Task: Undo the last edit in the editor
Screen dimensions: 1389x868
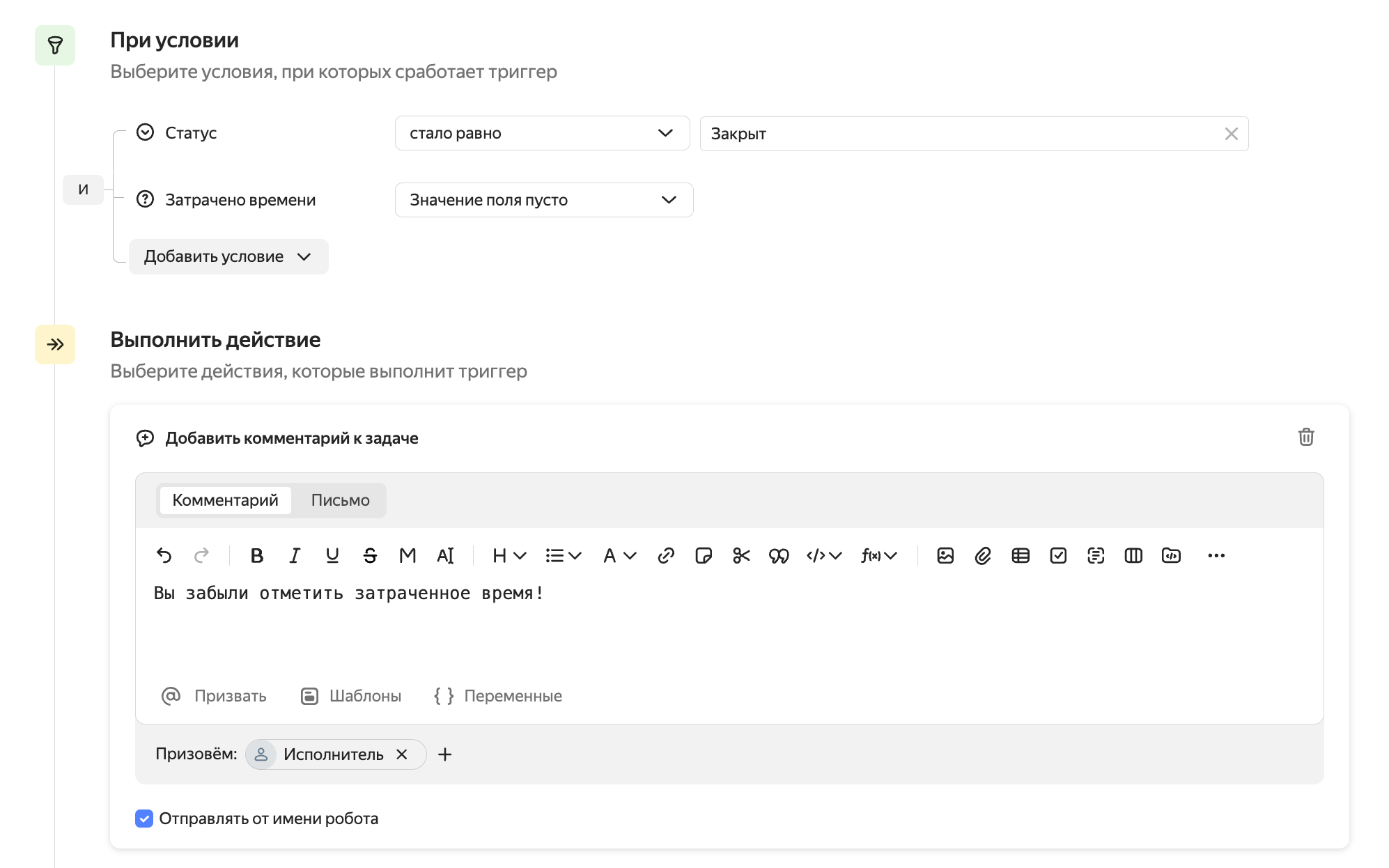Action: click(164, 555)
